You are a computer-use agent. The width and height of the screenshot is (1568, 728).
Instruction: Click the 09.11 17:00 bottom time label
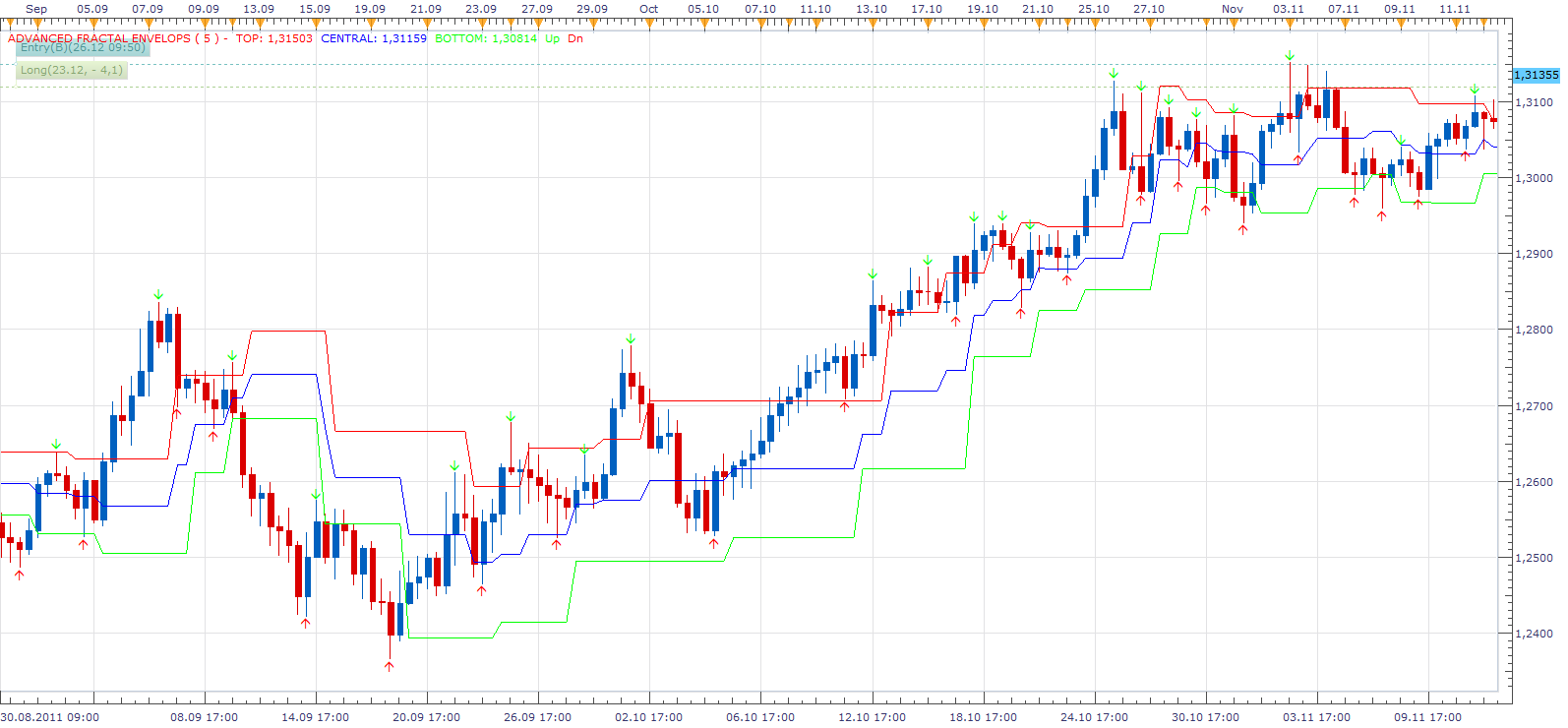[1427, 717]
